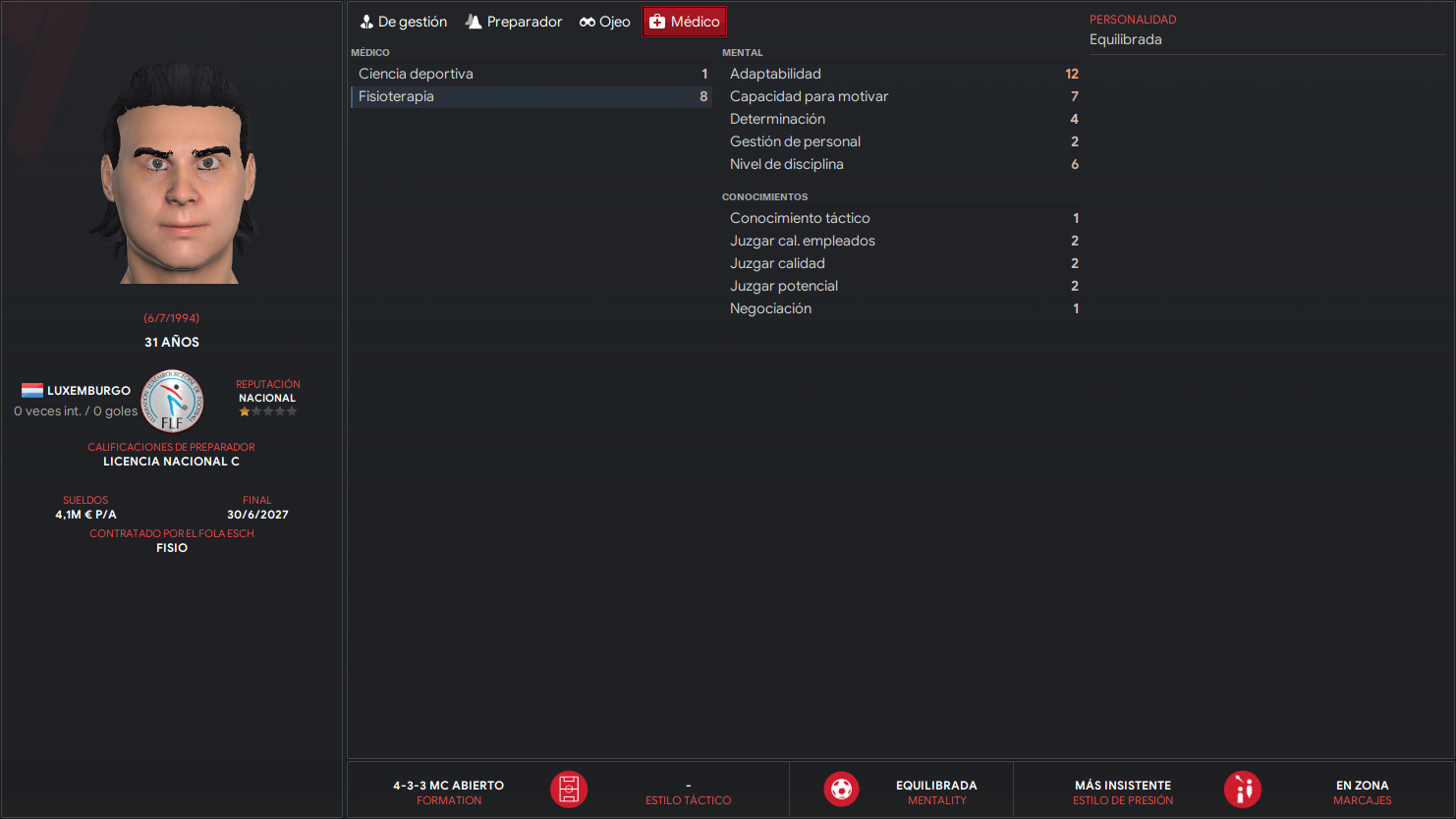This screenshot has width=1456, height=819.
Task: Click Licencia Nacional C qualification
Action: pos(171,462)
